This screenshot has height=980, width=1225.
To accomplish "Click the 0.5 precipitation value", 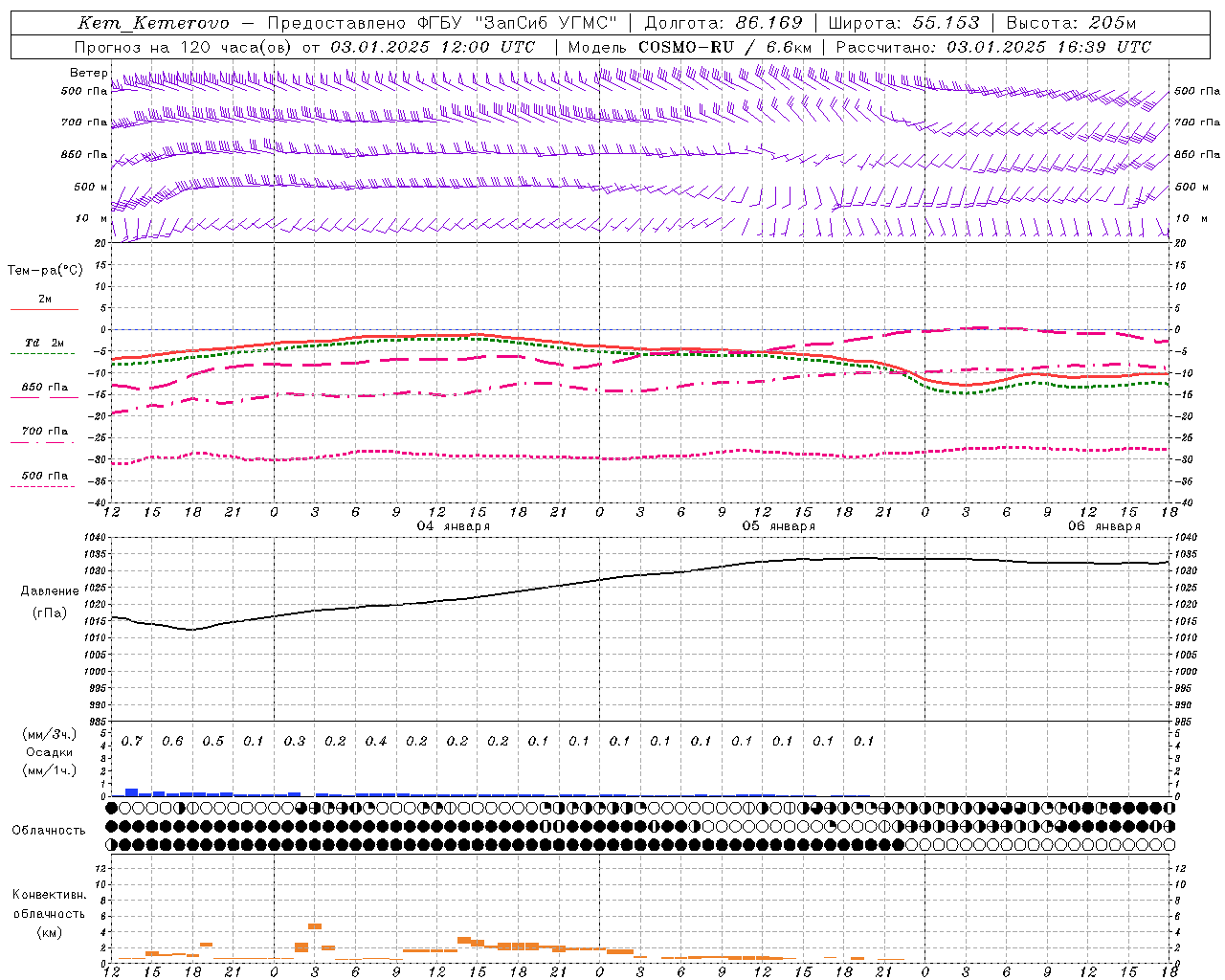I will pos(213,742).
